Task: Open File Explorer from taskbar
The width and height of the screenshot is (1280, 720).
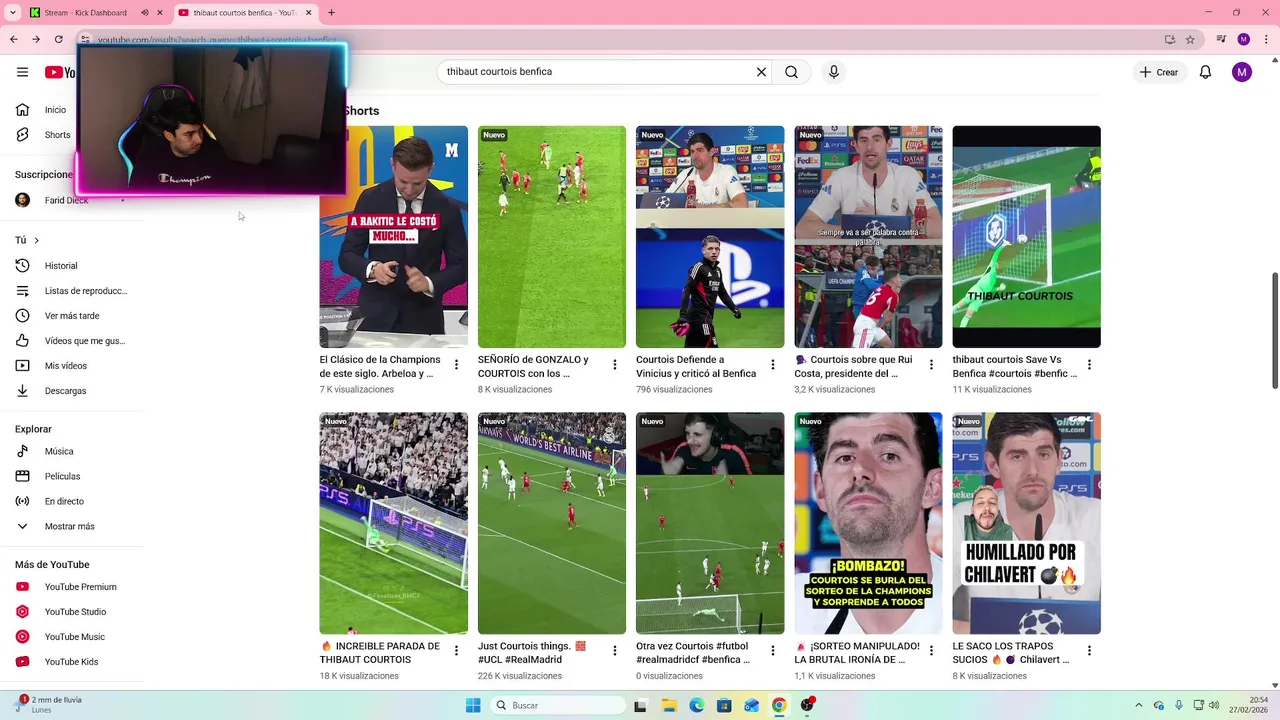Action: 669,705
